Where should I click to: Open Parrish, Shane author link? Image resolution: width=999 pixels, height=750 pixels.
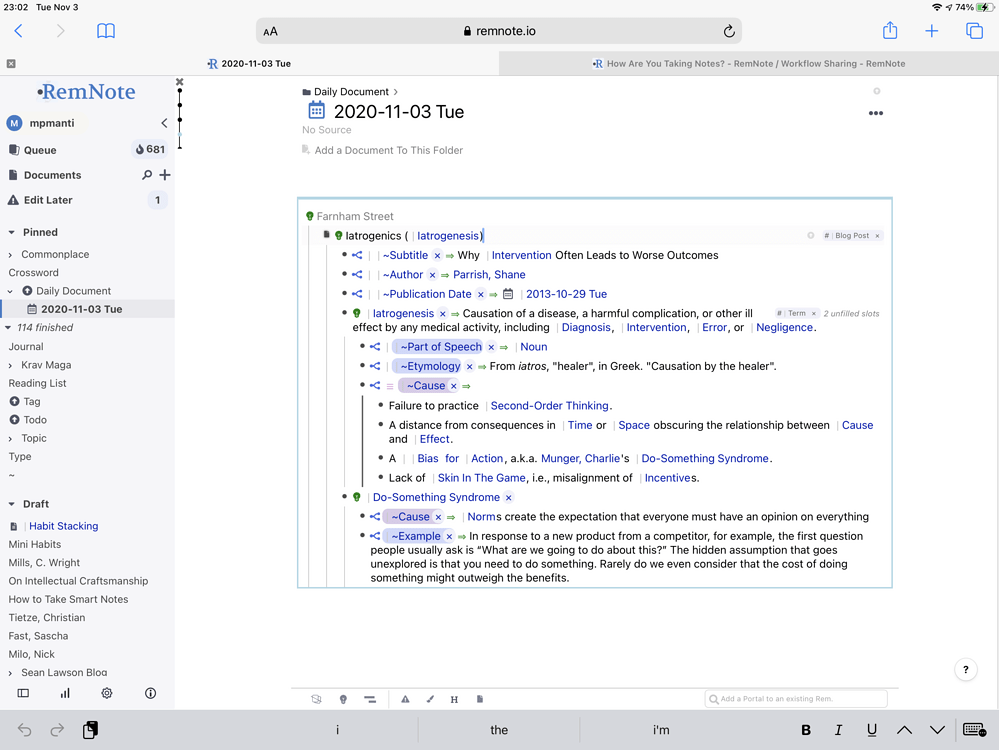click(x=489, y=275)
